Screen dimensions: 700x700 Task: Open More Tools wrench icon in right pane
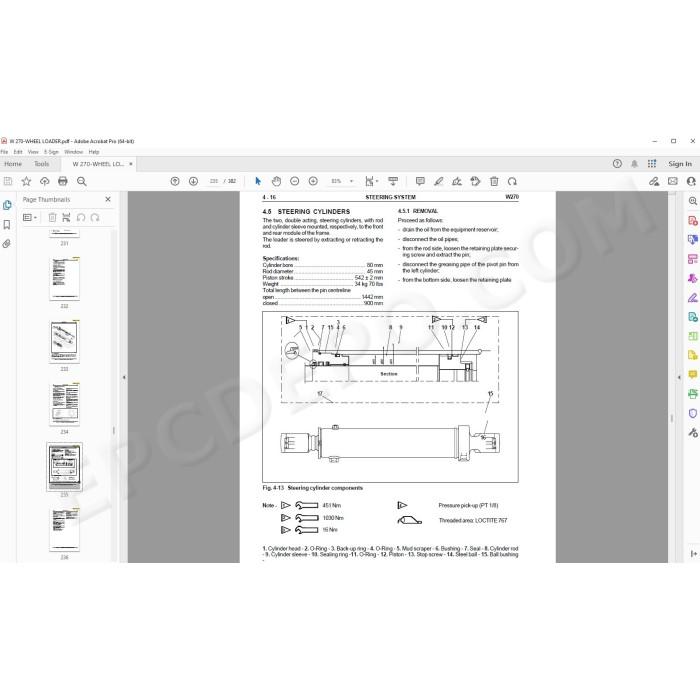point(692,432)
